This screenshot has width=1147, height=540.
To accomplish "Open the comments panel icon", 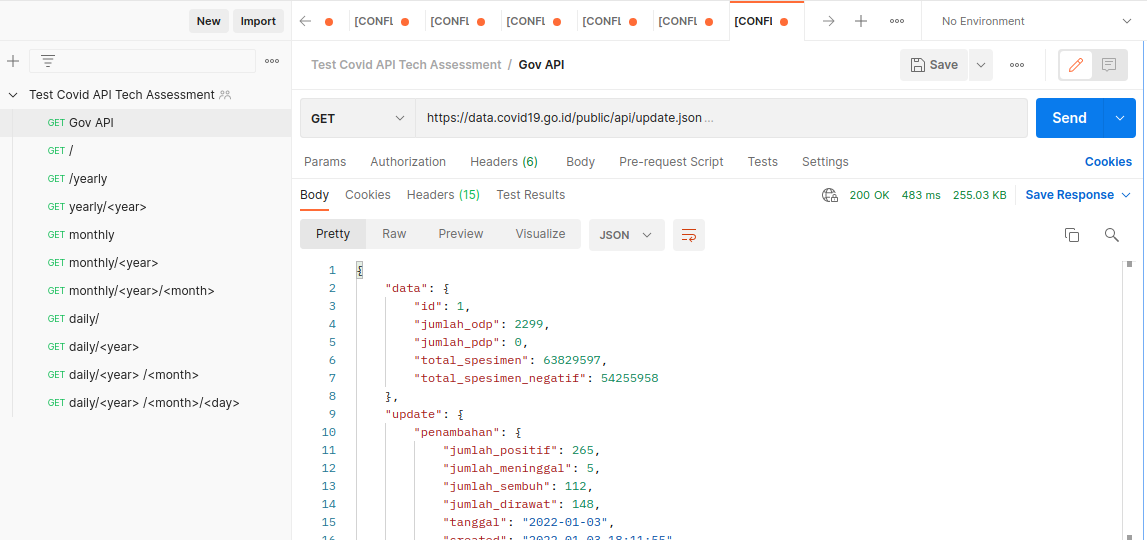I will (x=1109, y=65).
